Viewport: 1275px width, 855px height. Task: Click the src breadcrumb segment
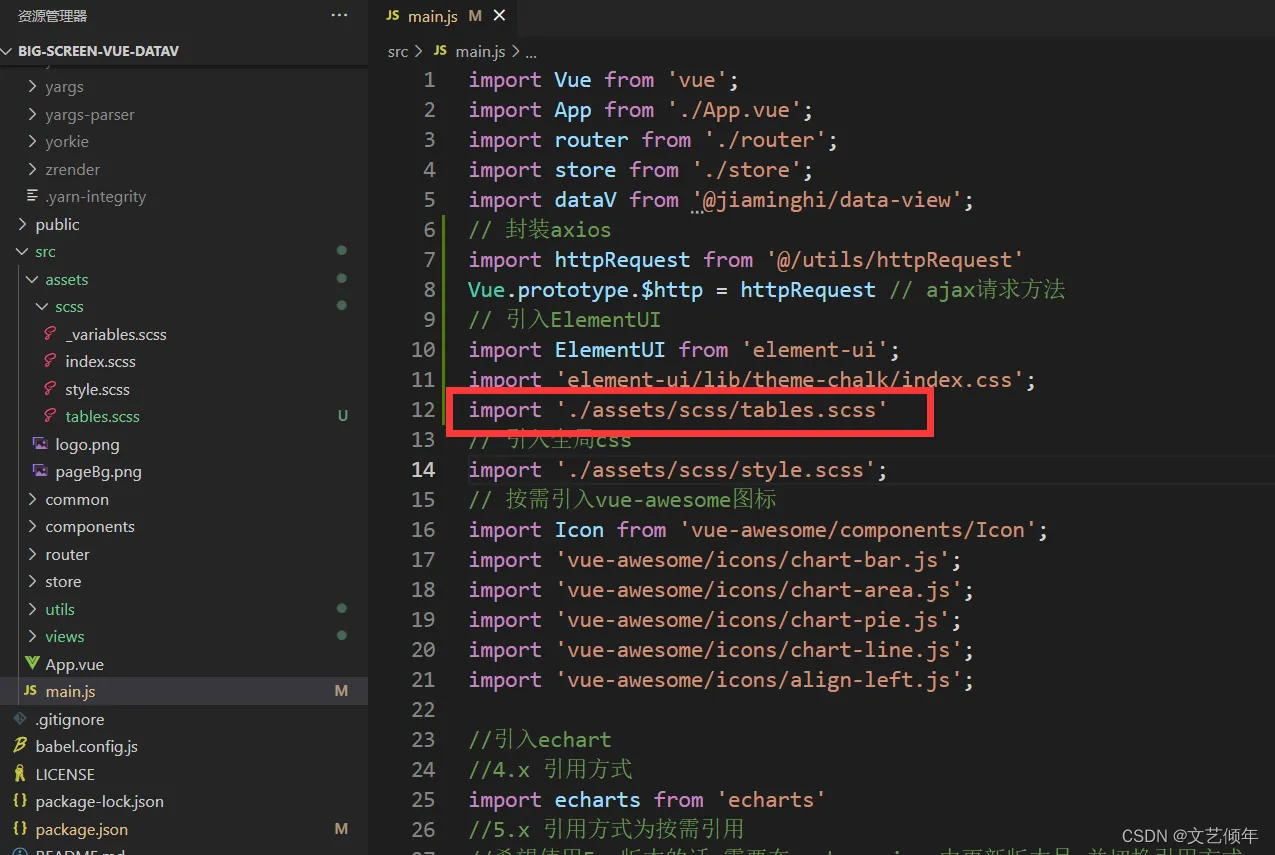398,51
